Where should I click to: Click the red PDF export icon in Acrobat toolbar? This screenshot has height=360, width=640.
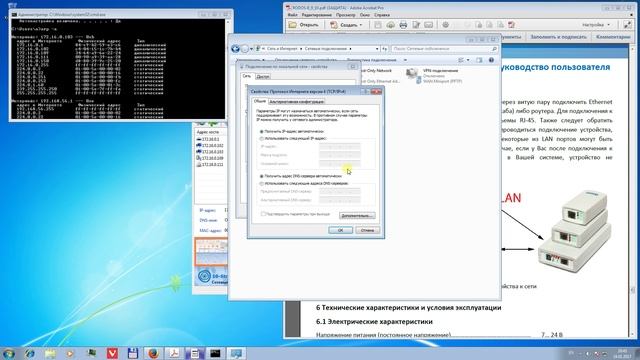coord(511,25)
